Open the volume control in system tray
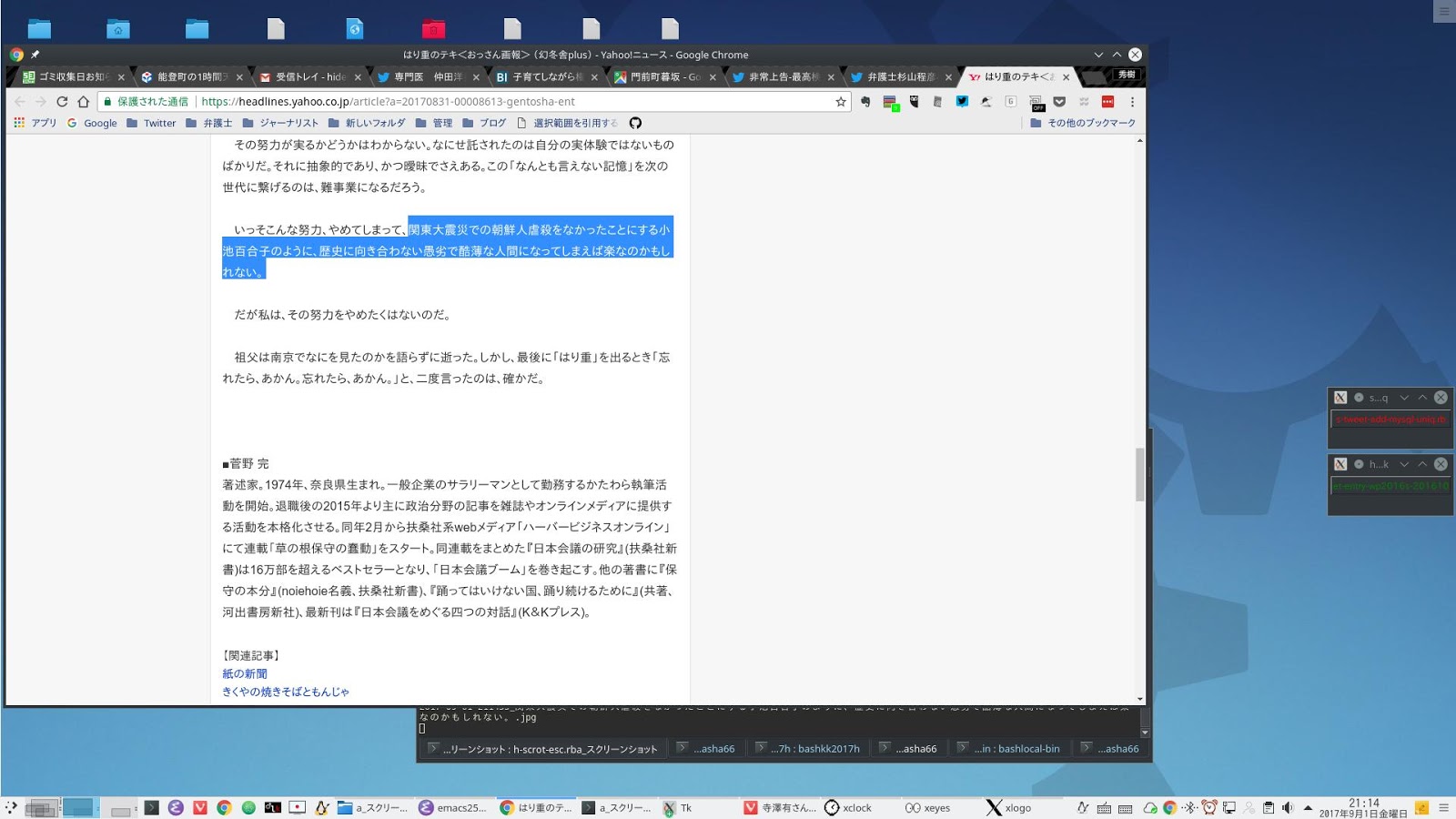 click(x=1288, y=807)
